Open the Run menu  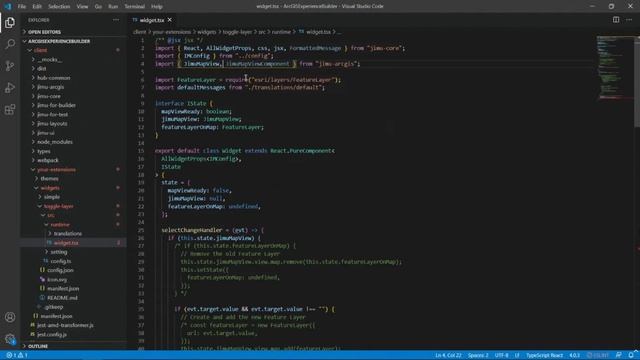click(113, 7)
